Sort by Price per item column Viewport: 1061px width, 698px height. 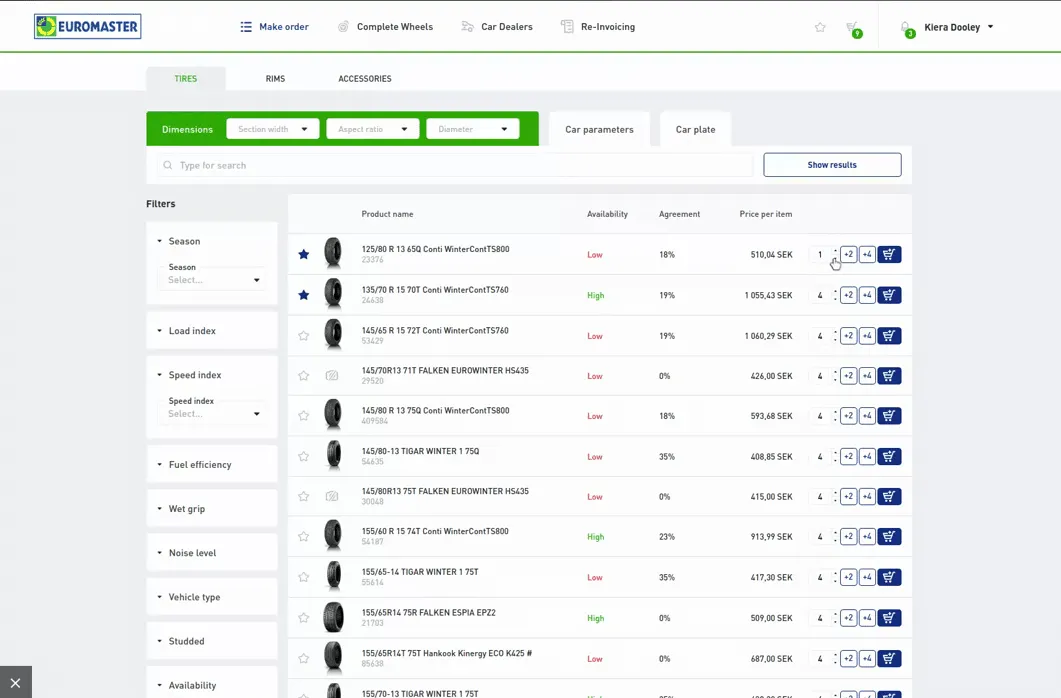click(765, 214)
